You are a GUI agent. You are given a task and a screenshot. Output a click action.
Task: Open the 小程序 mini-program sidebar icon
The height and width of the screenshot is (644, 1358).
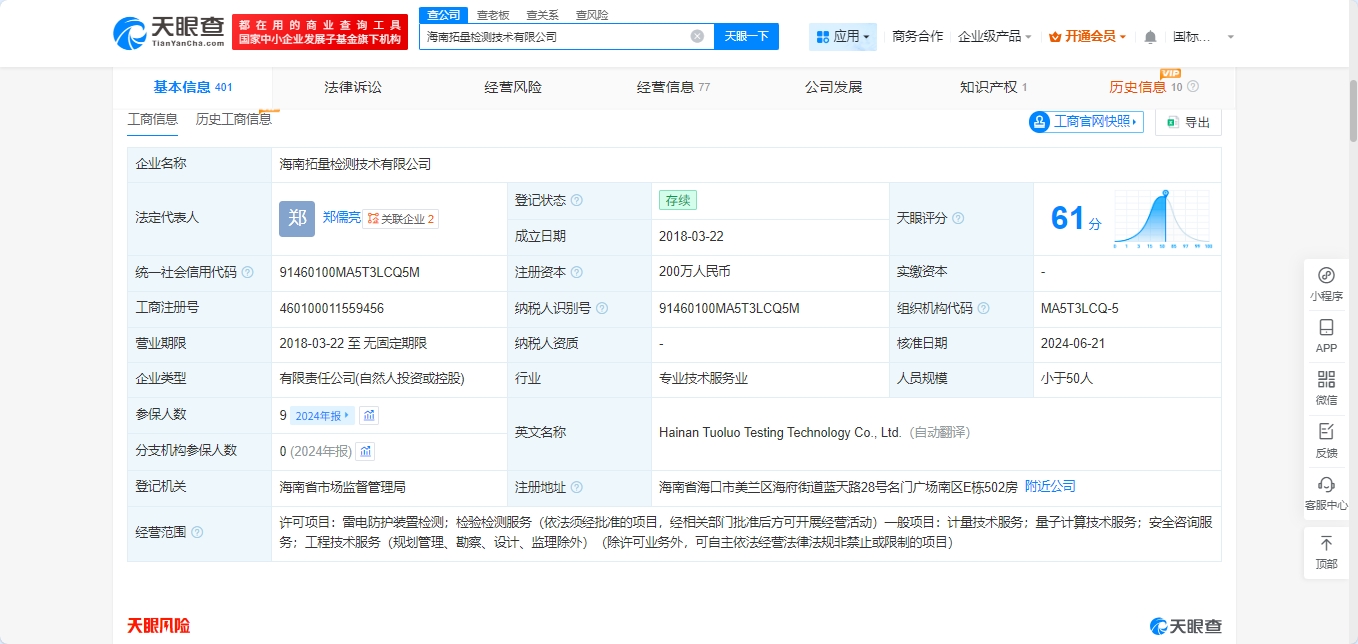(x=1326, y=284)
